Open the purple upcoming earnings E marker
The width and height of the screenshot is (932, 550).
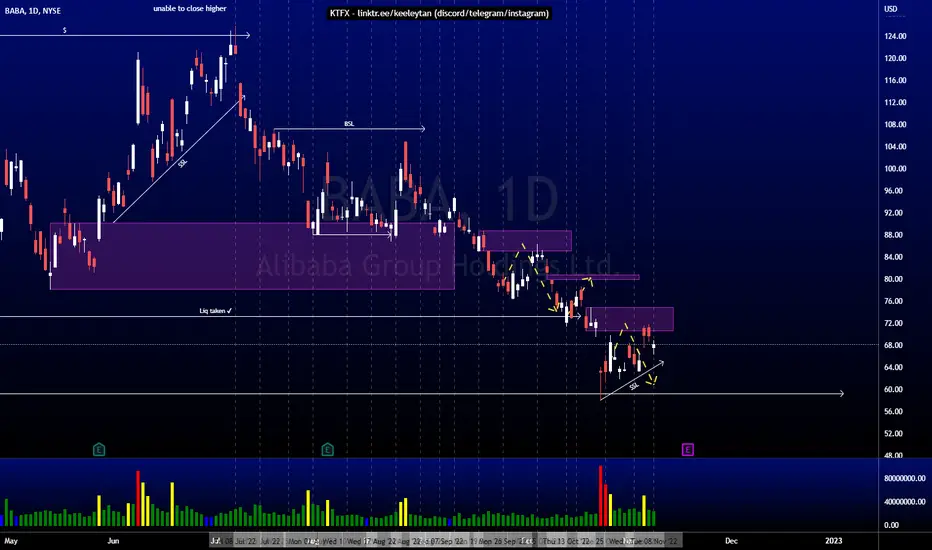coord(687,450)
